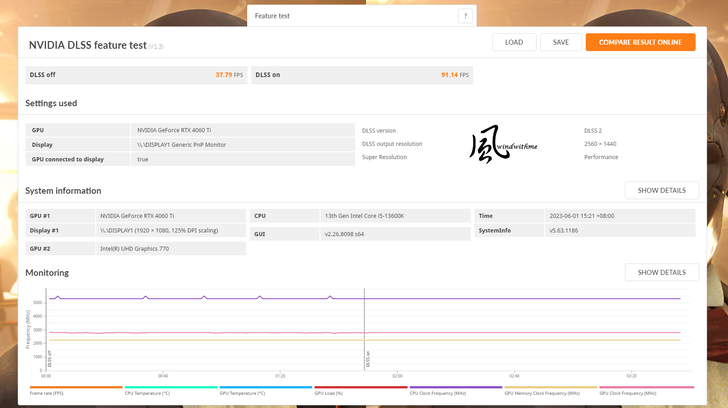Toggle Frame rate (FPS) legend item
The height and width of the screenshot is (408, 728).
click(x=76, y=393)
